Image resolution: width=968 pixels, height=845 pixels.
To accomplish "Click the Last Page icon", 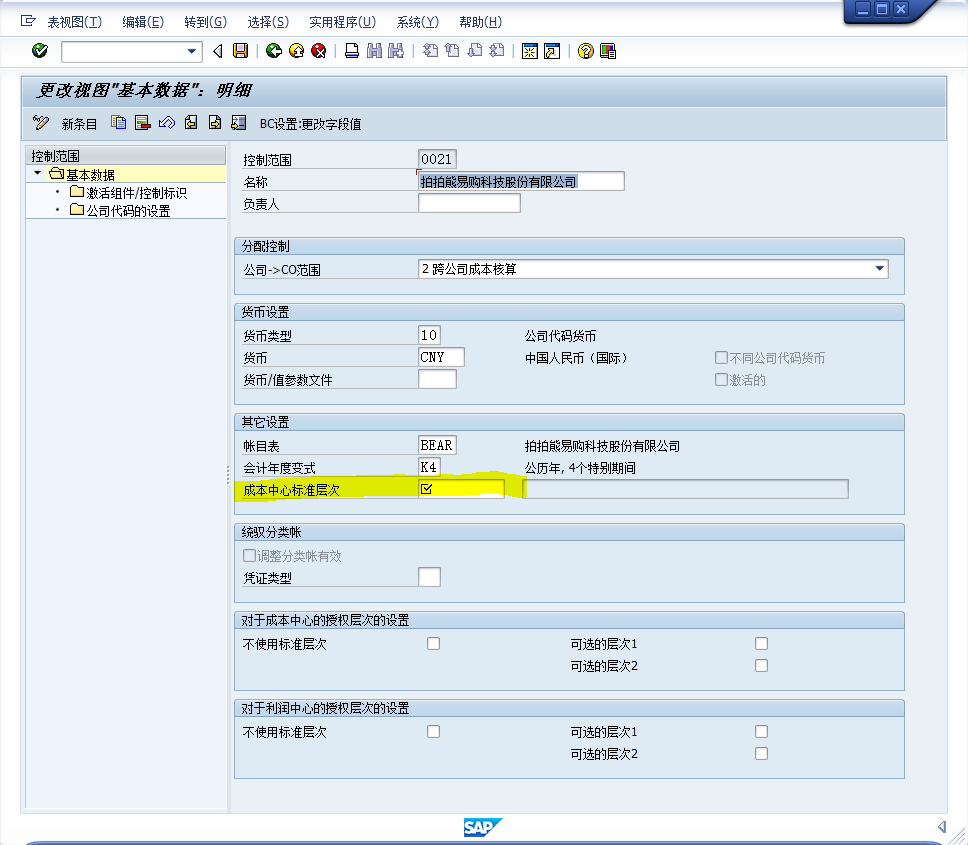I will coord(497,51).
